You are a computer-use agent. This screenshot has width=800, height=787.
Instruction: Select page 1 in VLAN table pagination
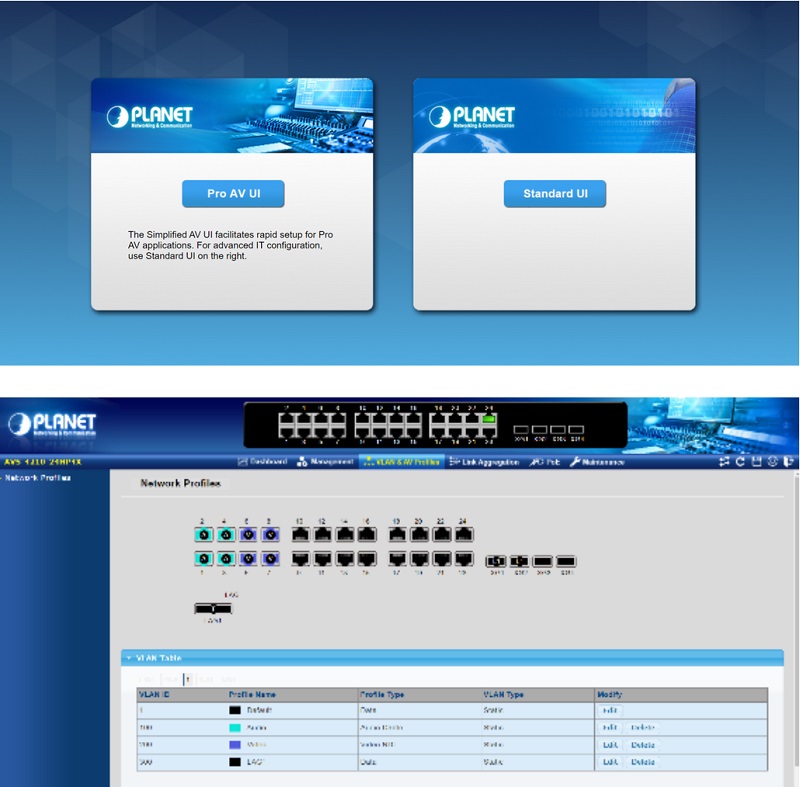188,679
